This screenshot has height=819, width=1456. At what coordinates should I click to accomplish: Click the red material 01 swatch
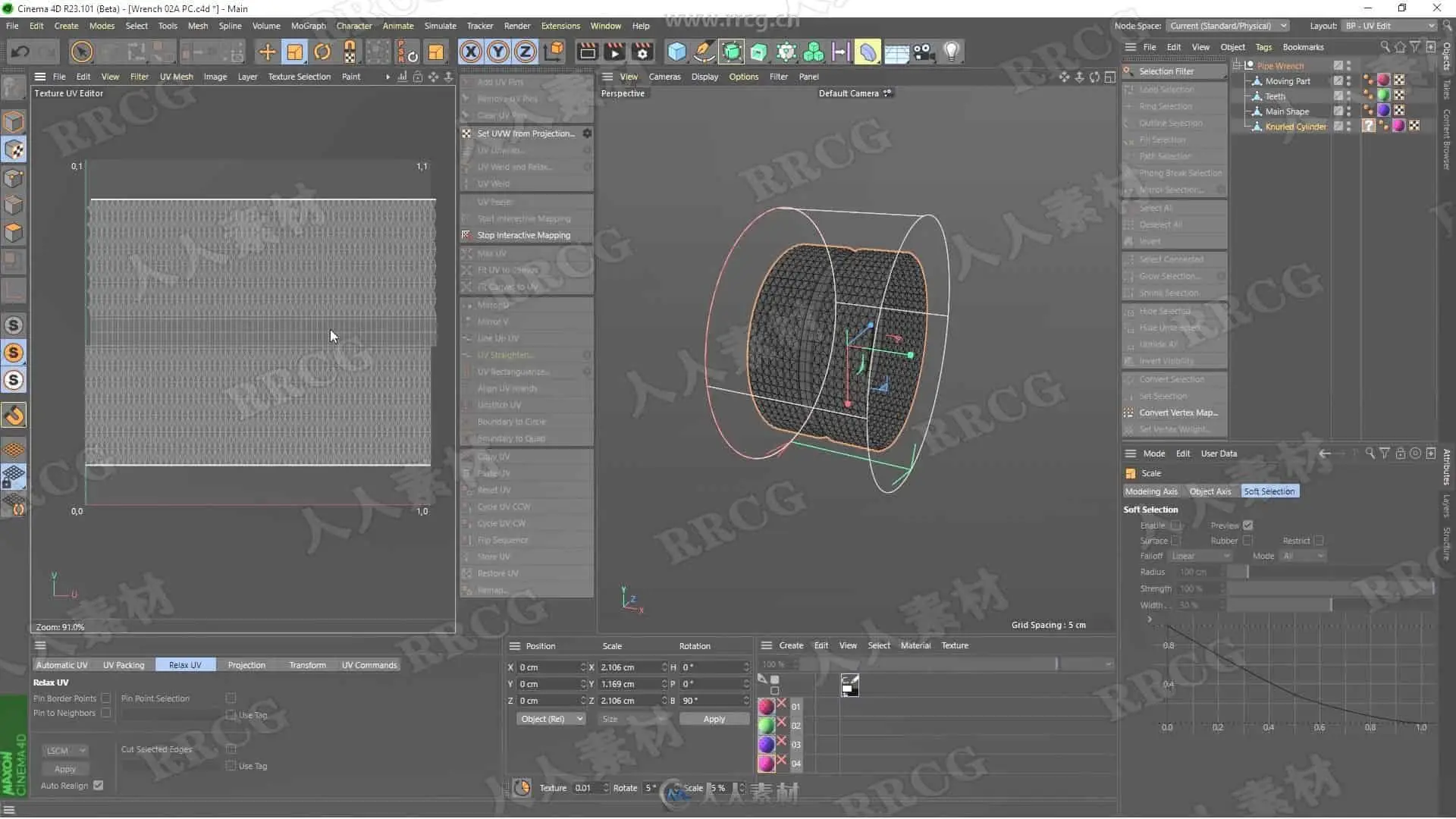coord(767,707)
